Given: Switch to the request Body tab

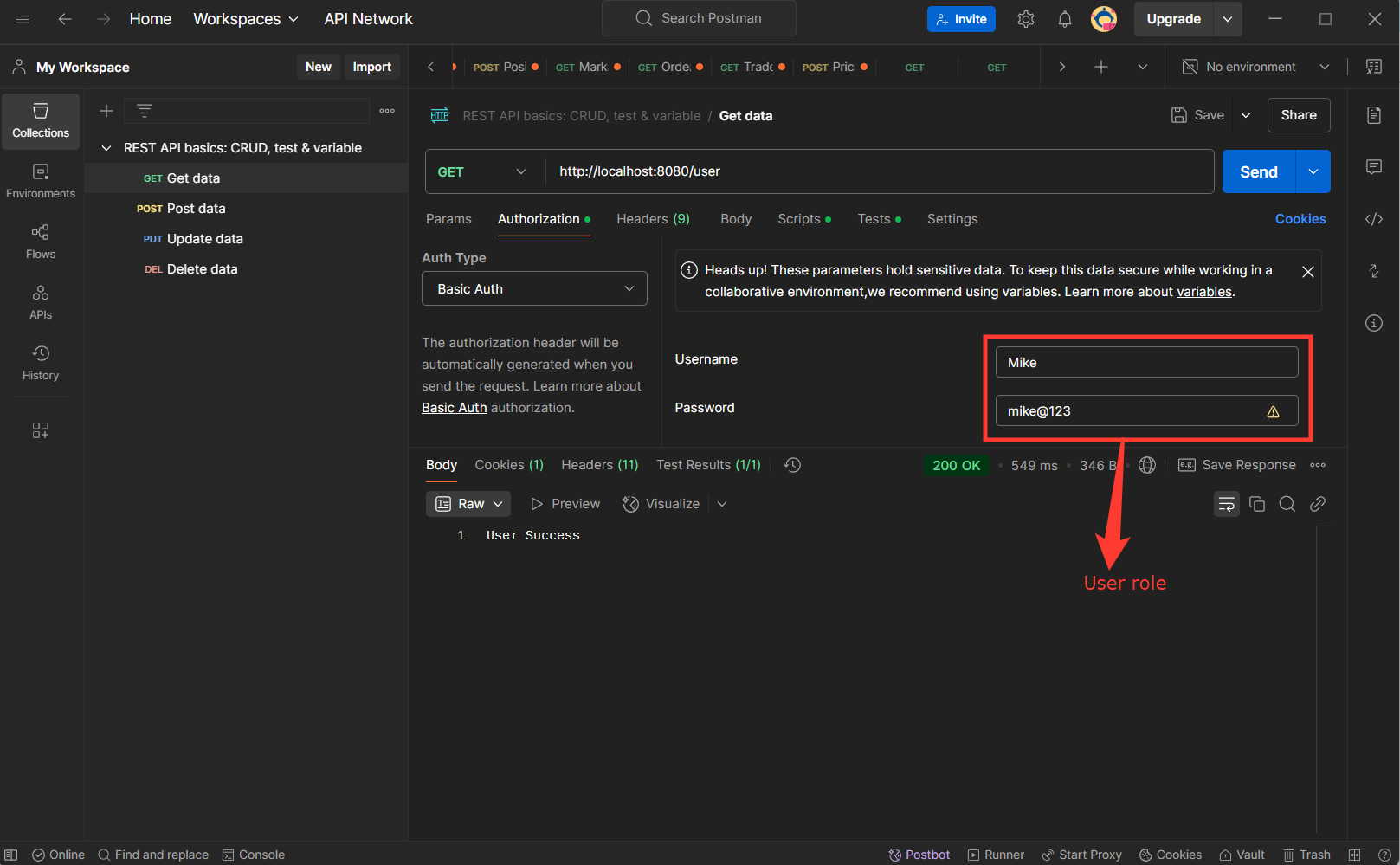Looking at the screenshot, I should [x=736, y=219].
